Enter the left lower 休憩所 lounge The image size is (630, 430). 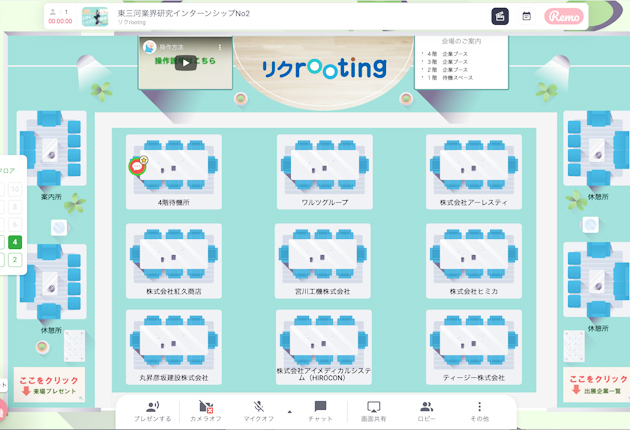click(51, 281)
